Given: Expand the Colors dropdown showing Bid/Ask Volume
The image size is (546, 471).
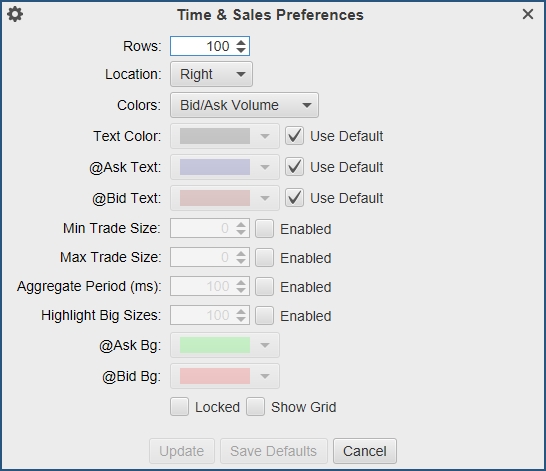Looking at the screenshot, I should (244, 105).
